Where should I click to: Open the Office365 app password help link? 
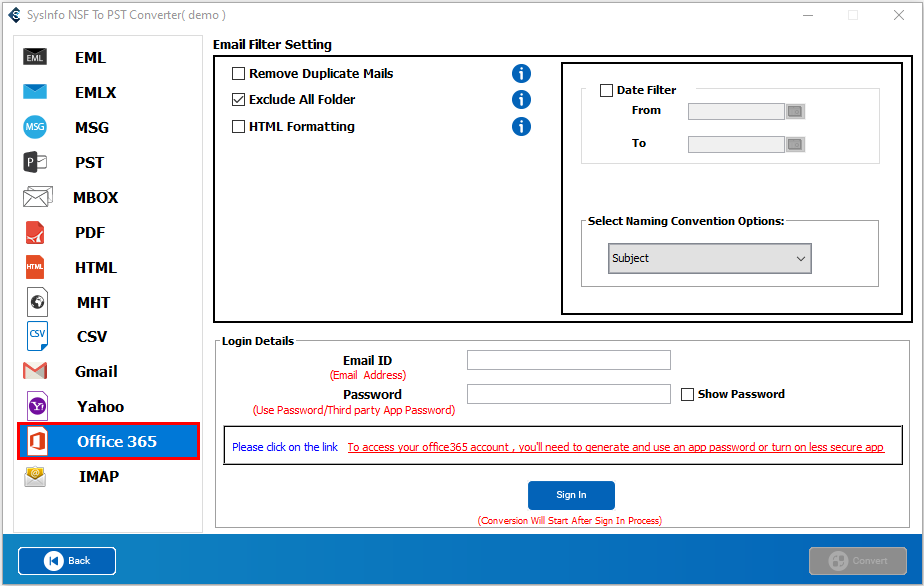(615, 447)
